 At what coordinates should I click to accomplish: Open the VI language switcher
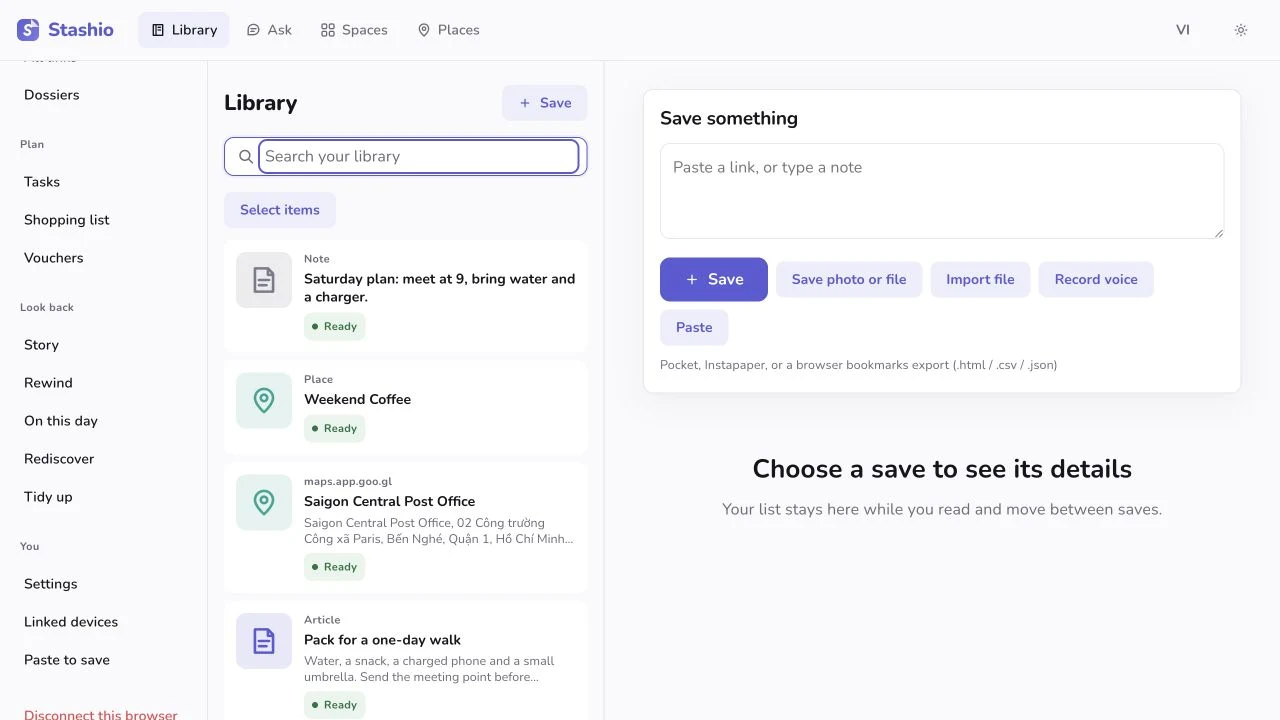click(1183, 30)
